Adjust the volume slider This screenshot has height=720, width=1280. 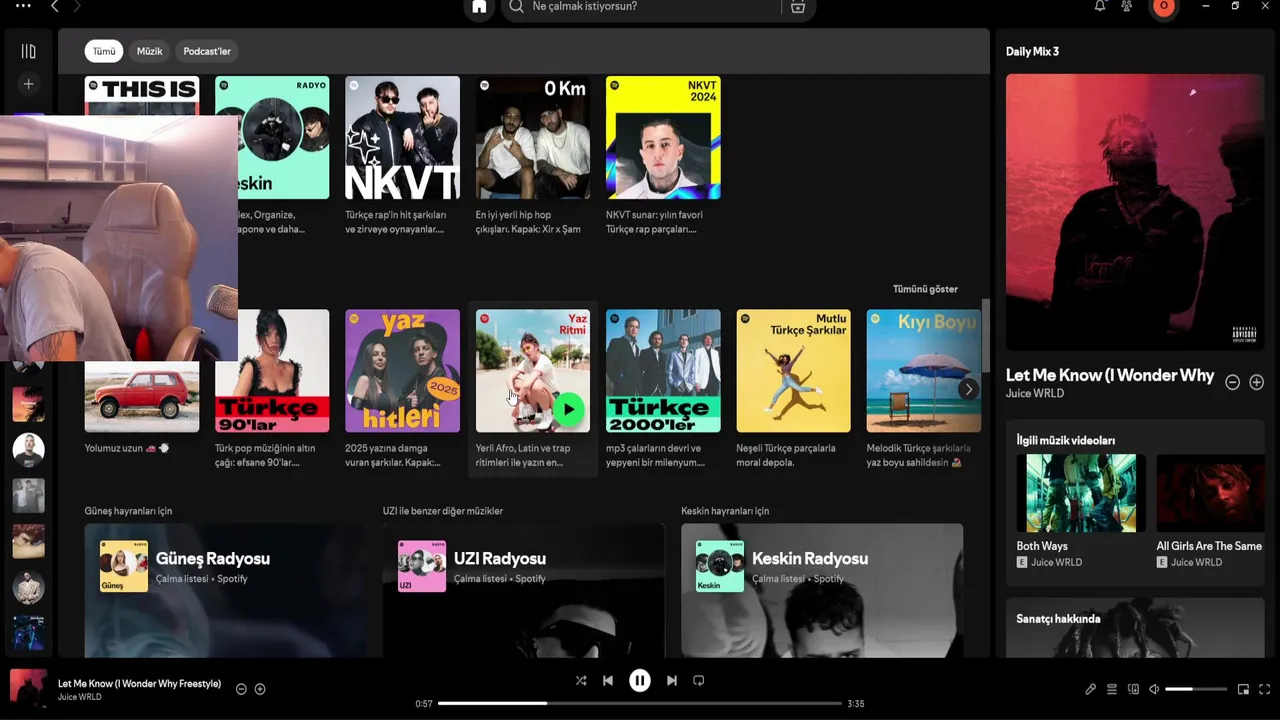pyautogui.click(x=1196, y=689)
